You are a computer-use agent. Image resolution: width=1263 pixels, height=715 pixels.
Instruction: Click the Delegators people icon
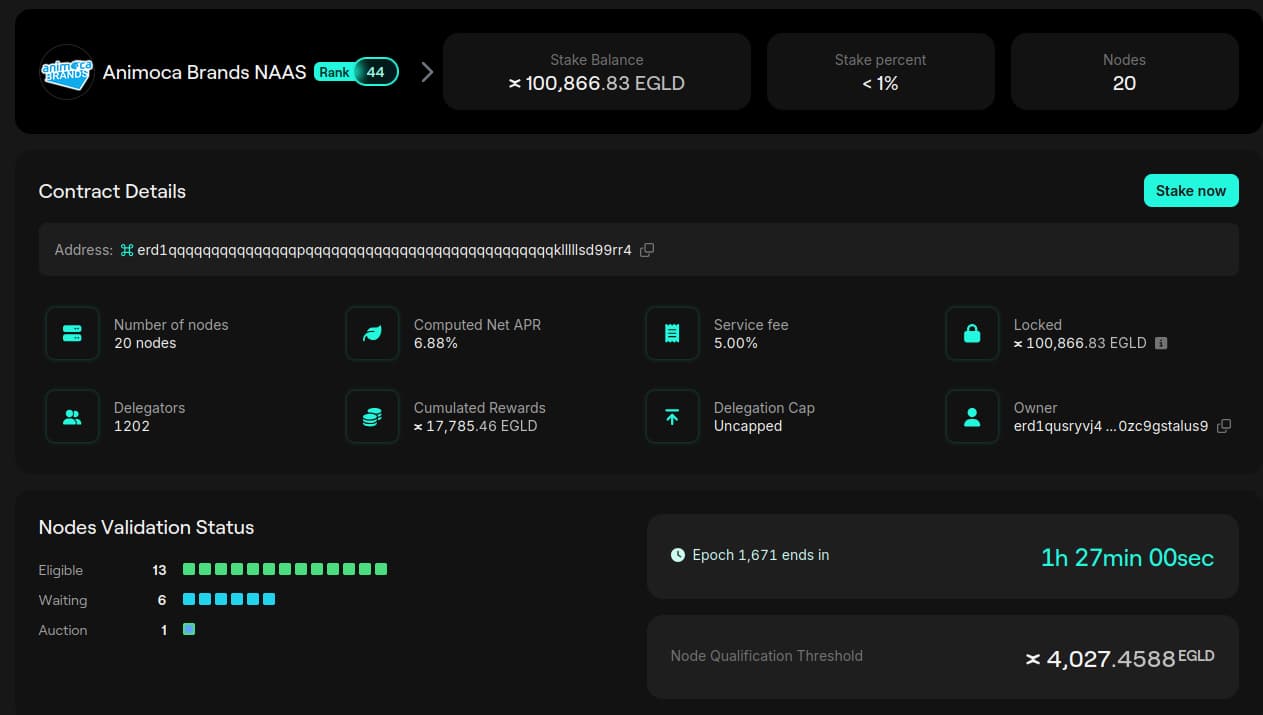72,417
